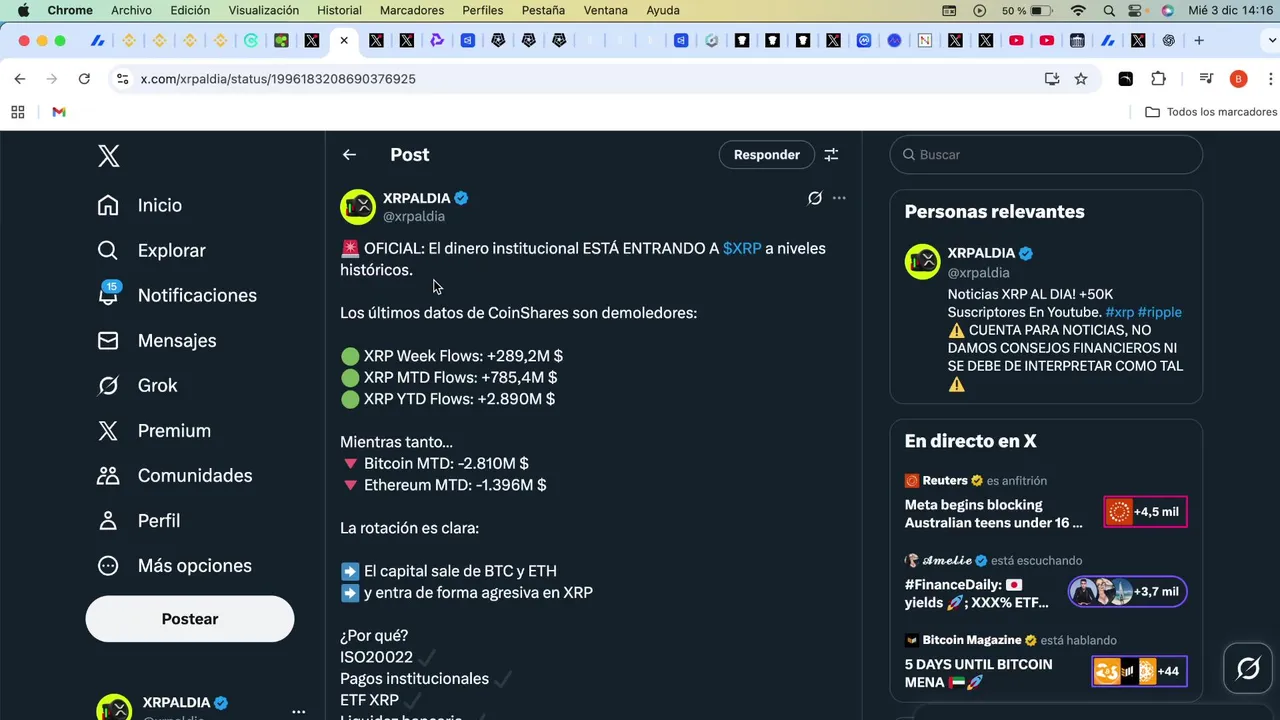Go to Perfil page
Screen dimensions: 1280x720
(x=139, y=520)
